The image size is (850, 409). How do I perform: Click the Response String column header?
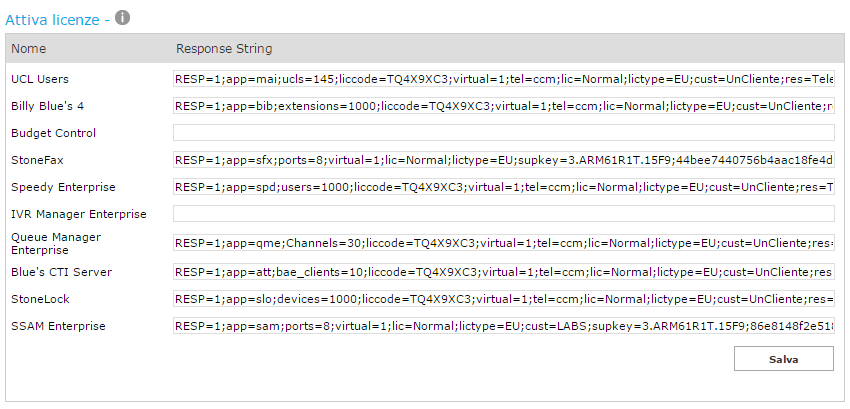point(224,49)
